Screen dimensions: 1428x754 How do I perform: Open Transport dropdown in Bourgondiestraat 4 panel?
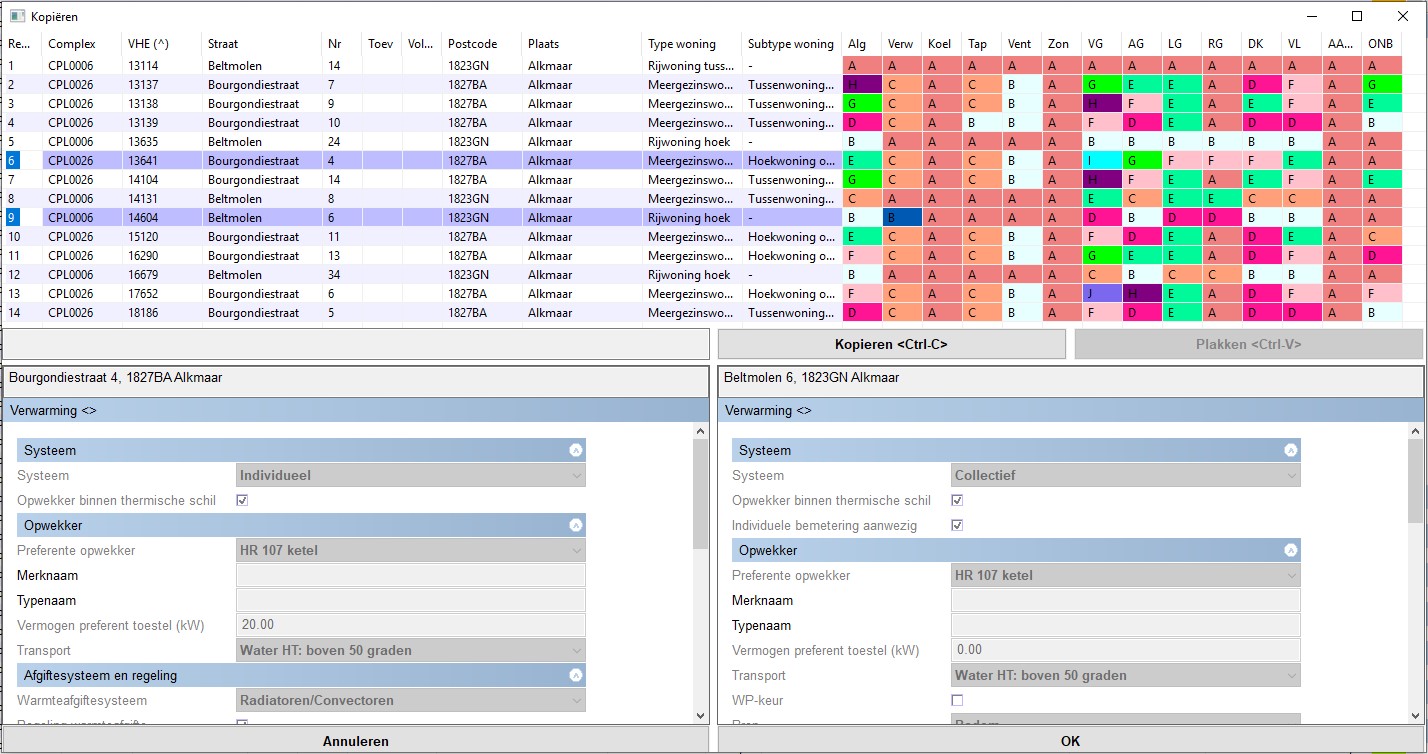[x=411, y=650]
